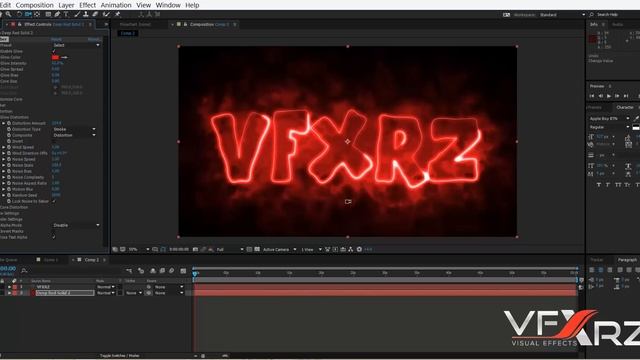Click the timeline current-time indicator handle
This screenshot has width=640, height=360.
coord(195,273)
